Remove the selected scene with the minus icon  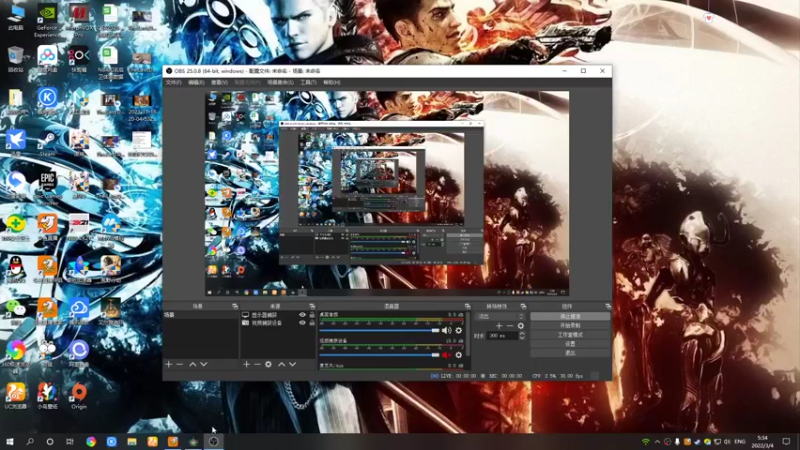(x=180, y=364)
